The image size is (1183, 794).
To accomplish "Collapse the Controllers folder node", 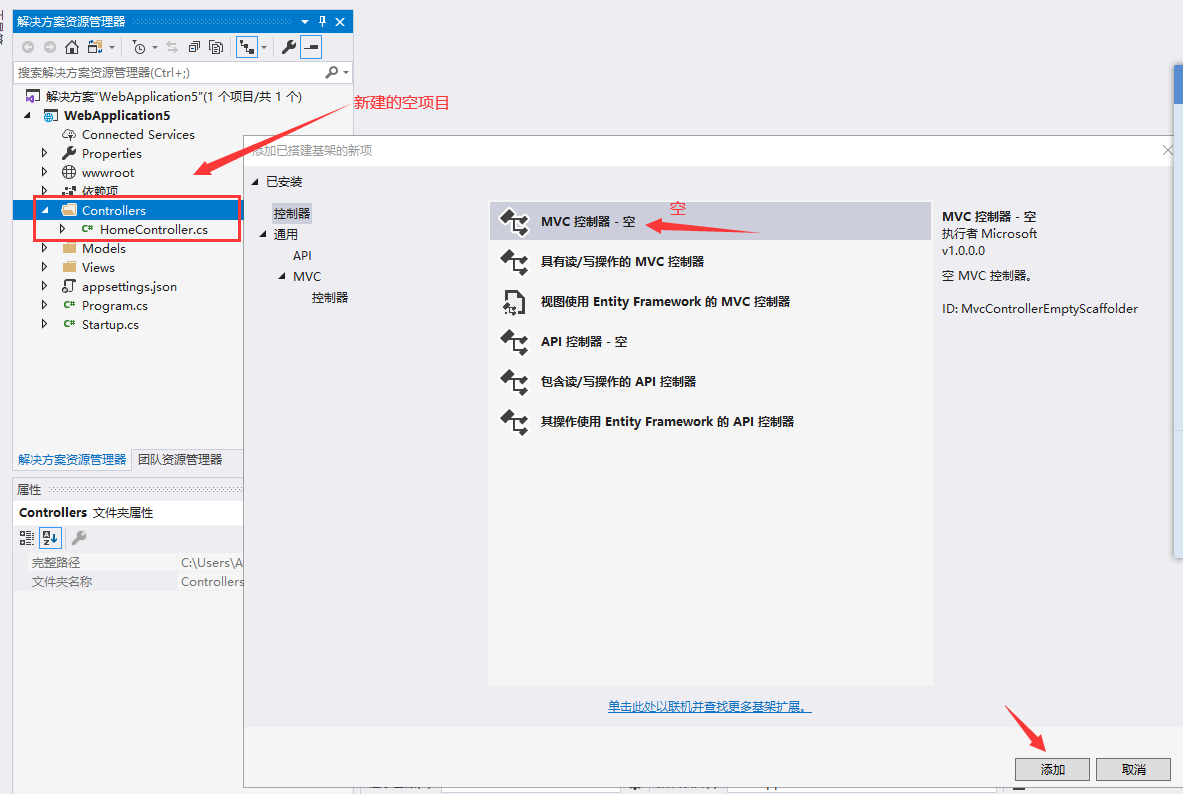I will pyautogui.click(x=44, y=211).
